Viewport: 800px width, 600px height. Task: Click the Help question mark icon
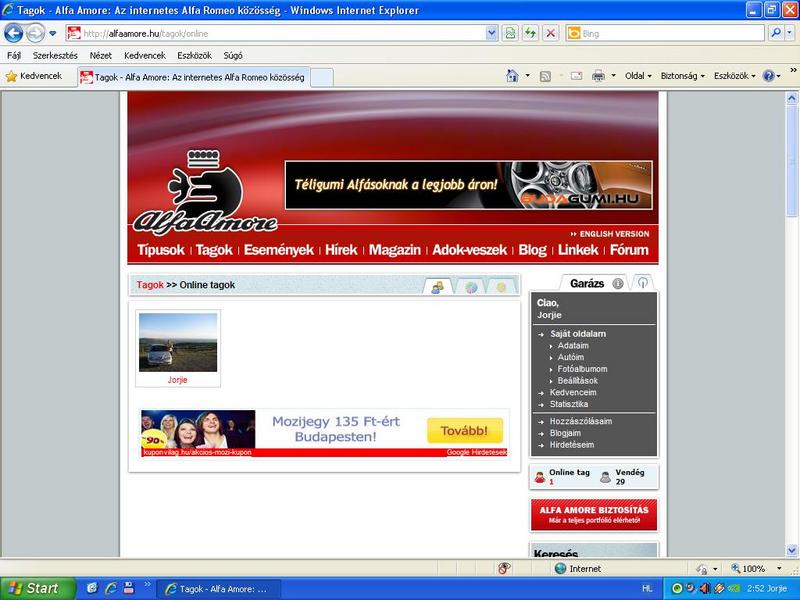coord(769,76)
